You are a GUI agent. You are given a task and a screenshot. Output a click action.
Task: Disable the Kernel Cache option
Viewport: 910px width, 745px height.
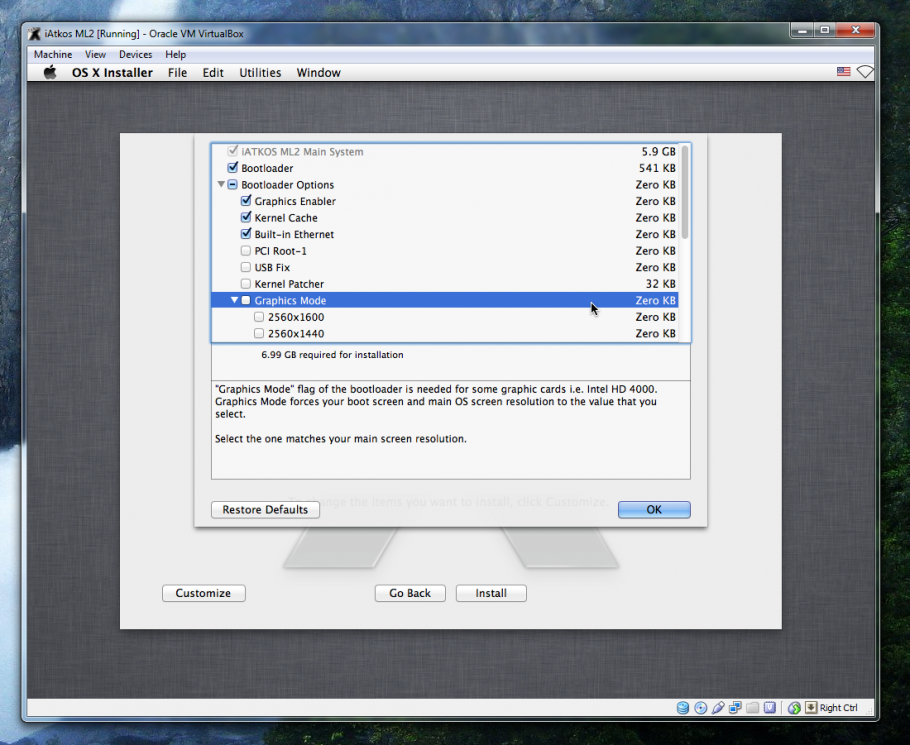click(x=246, y=218)
